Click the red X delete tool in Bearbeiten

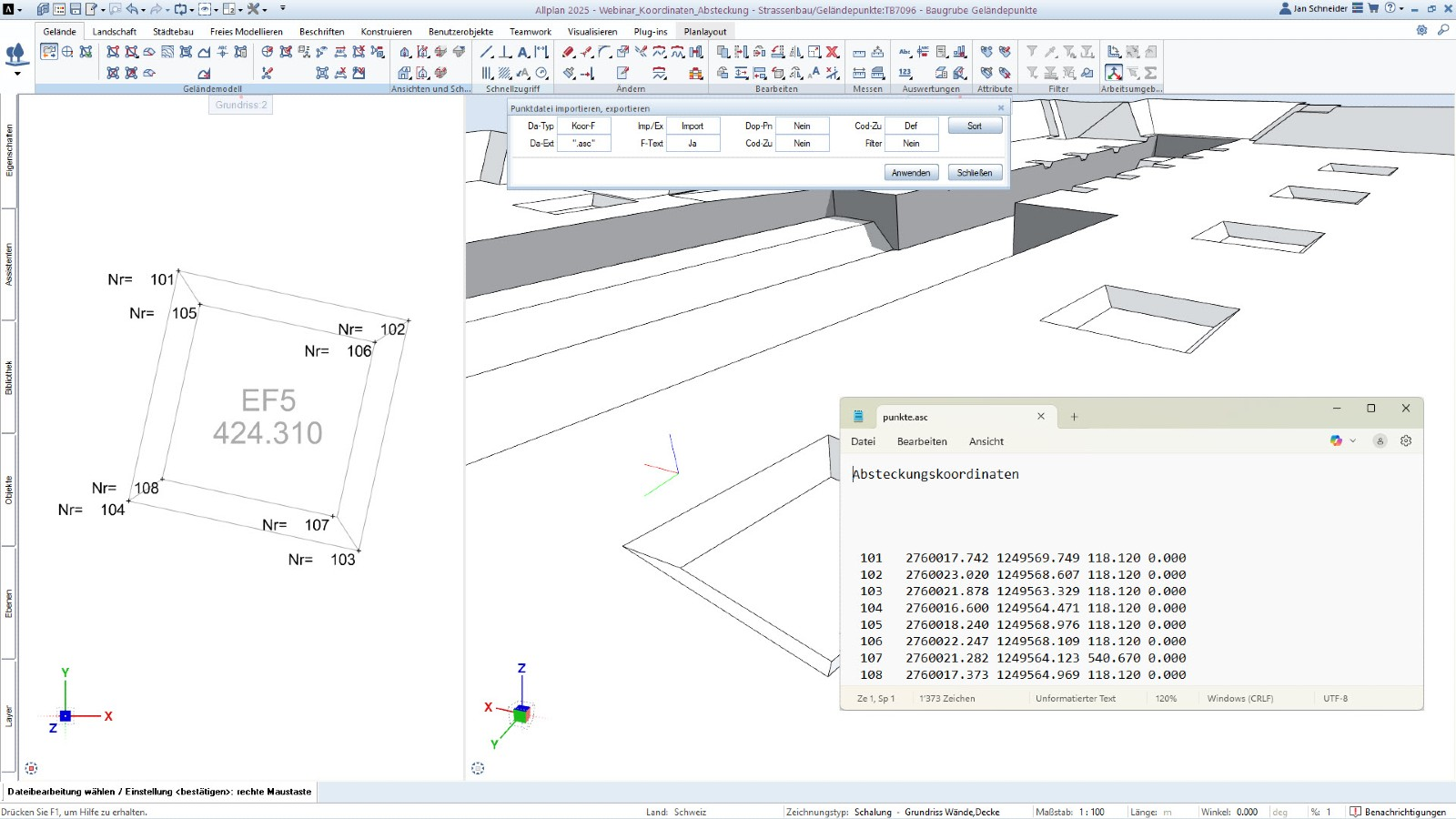click(x=832, y=52)
